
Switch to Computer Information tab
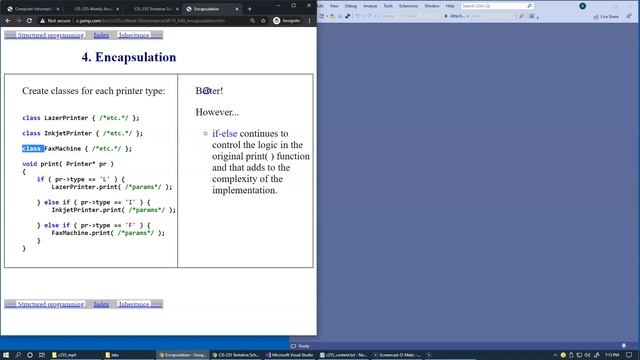pos(33,9)
